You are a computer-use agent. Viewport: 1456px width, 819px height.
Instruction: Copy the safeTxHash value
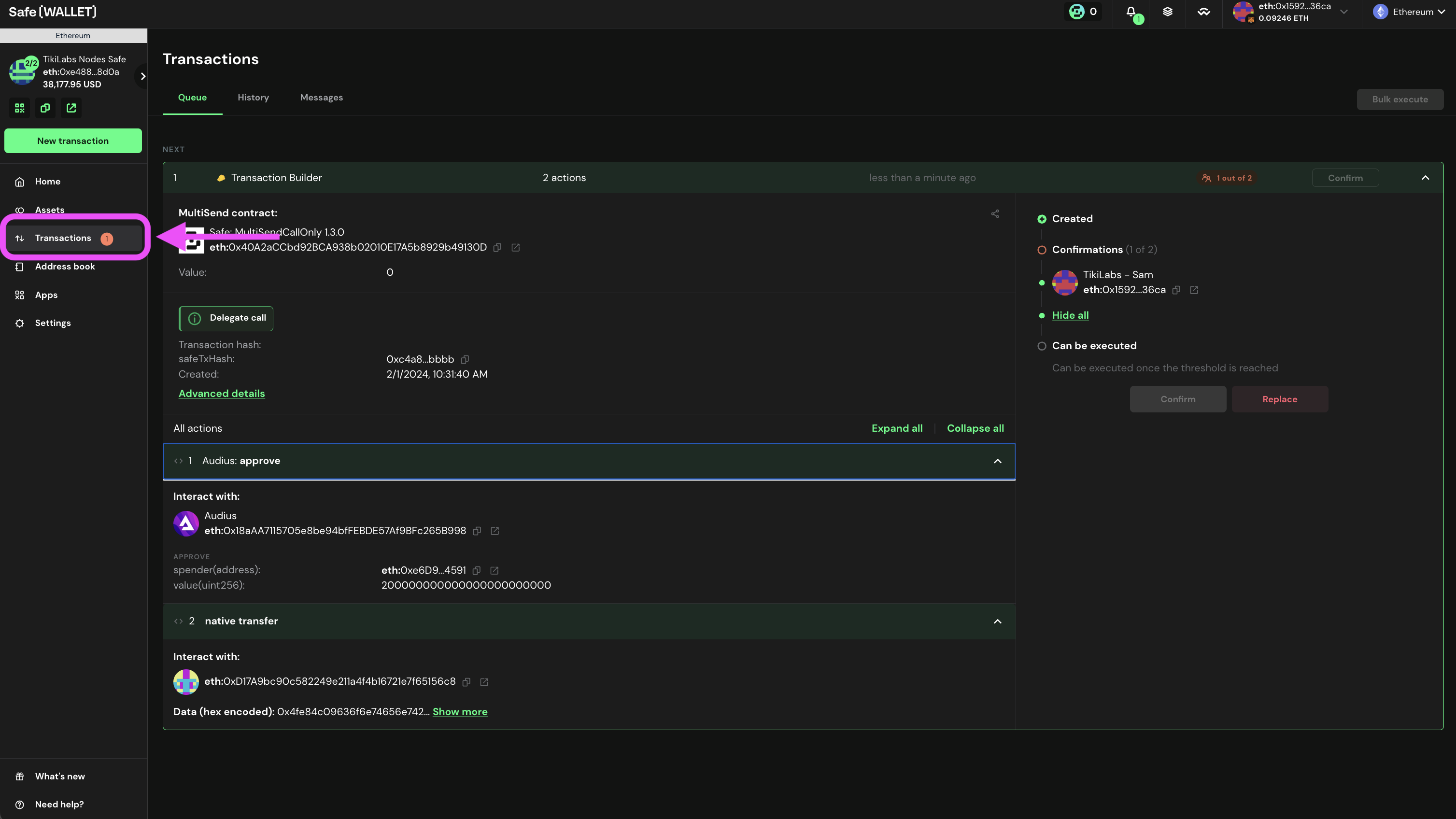[465, 359]
